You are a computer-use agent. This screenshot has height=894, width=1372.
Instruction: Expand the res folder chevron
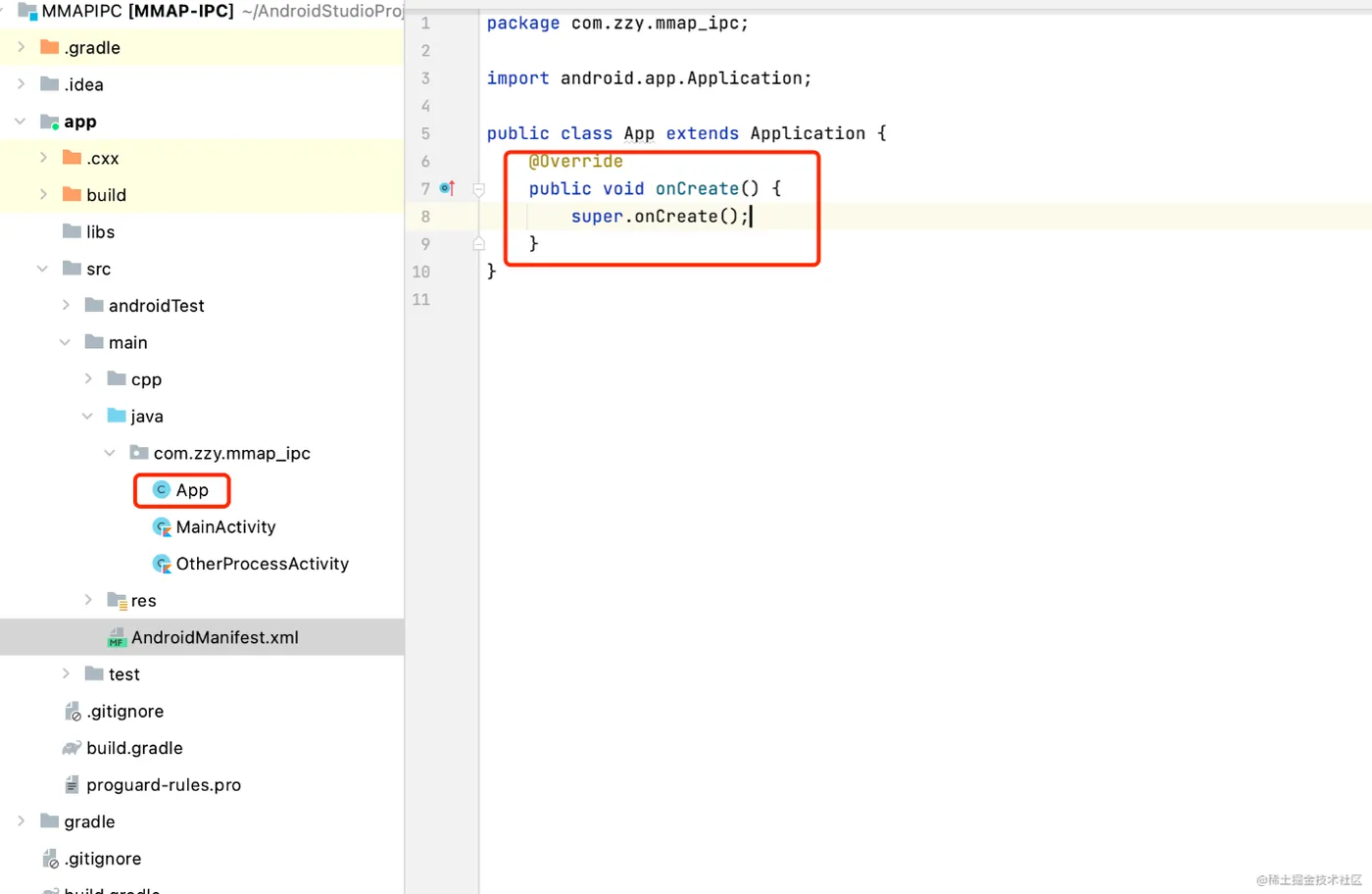pos(88,600)
